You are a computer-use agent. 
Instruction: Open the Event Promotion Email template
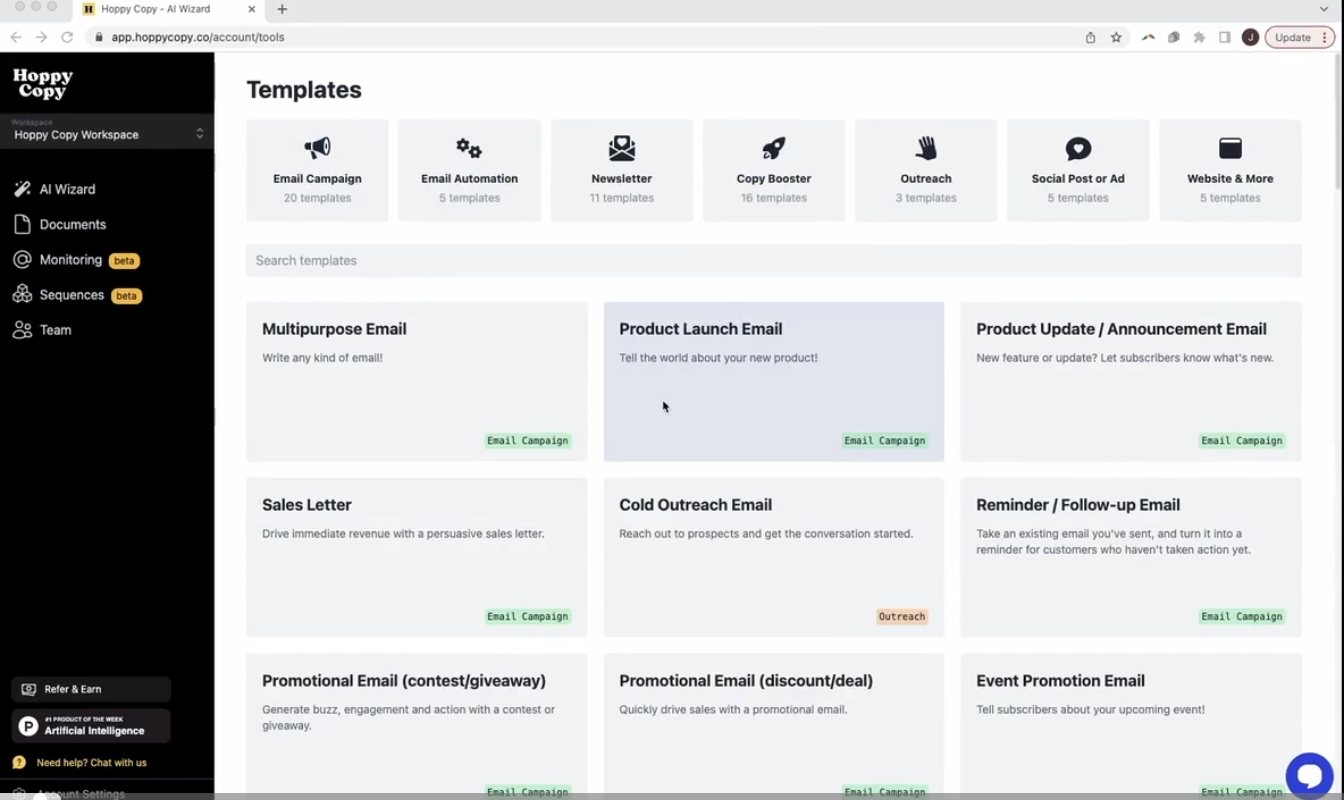pos(1131,726)
